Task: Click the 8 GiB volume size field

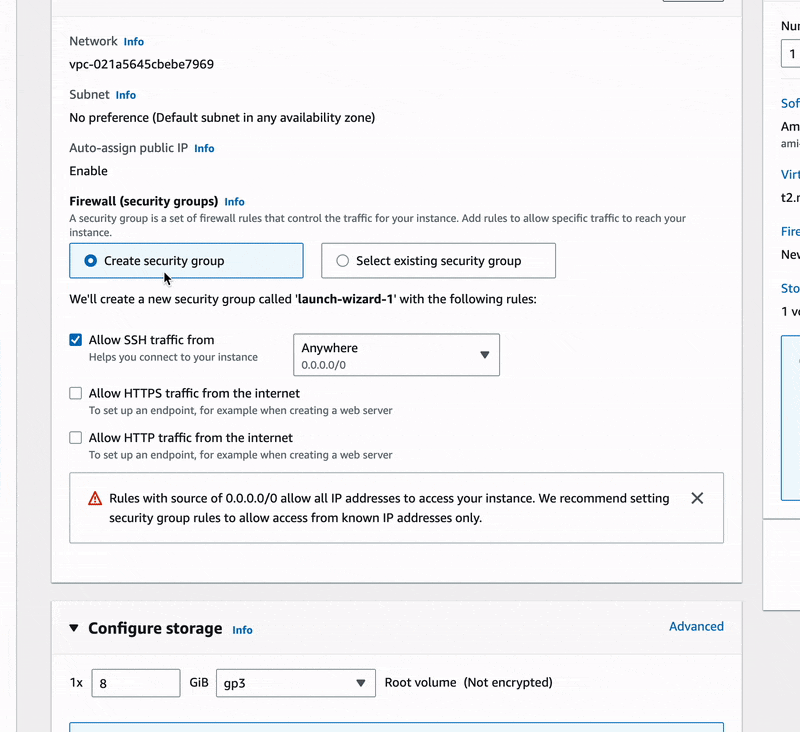Action: (135, 683)
